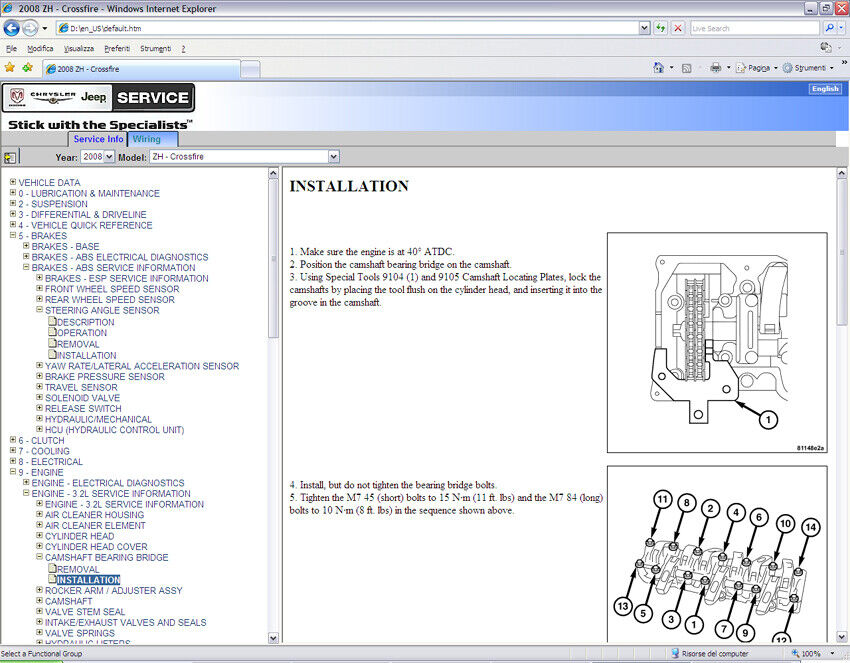Collapse the 5 - BRAKES tree node

[13, 236]
